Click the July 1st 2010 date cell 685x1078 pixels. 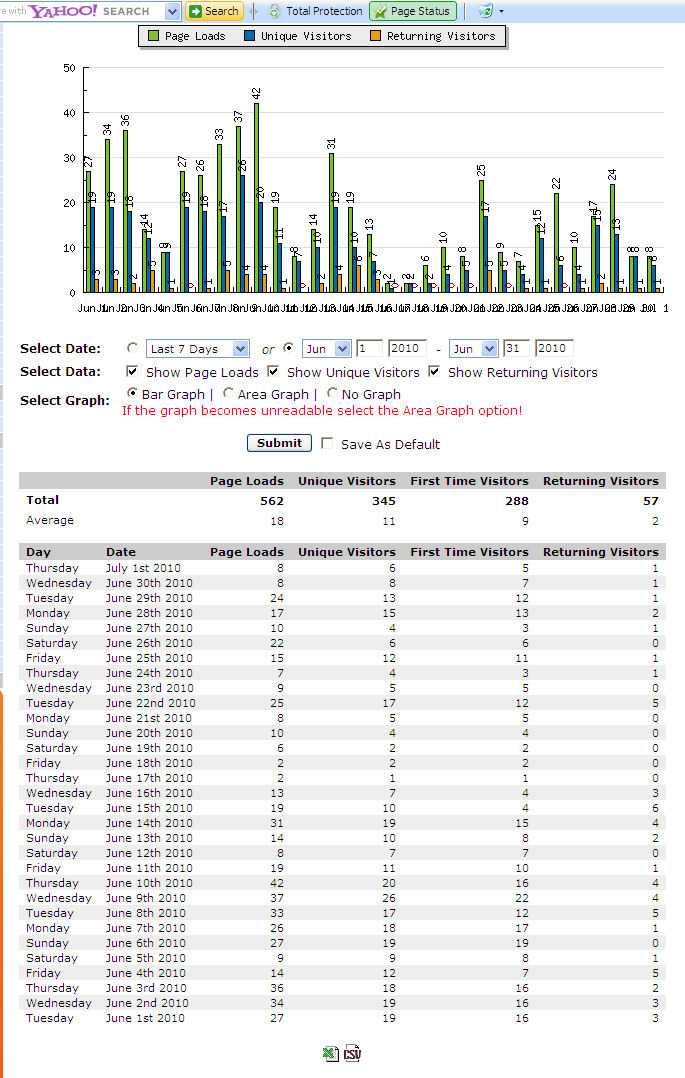pyautogui.click(x=143, y=568)
